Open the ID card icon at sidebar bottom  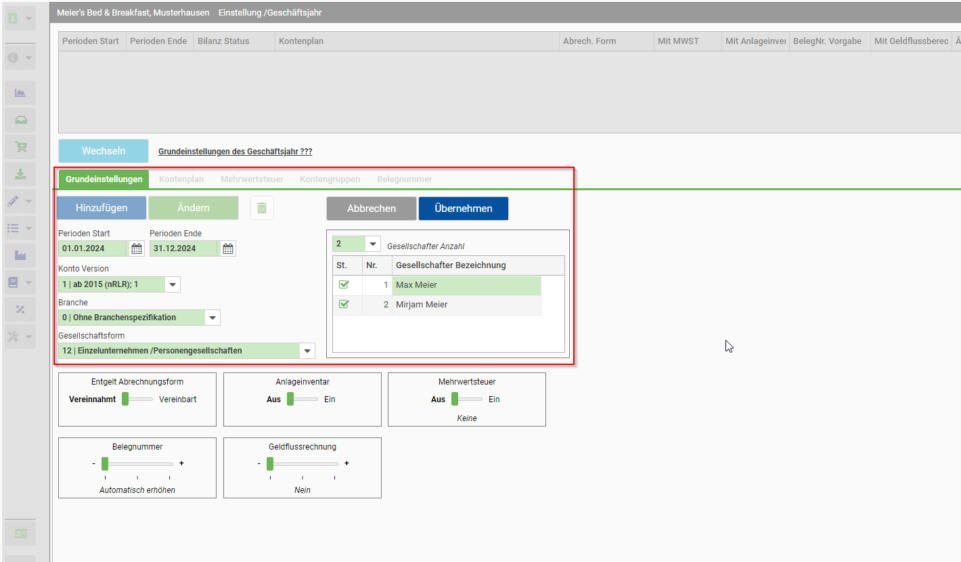[x=20, y=533]
